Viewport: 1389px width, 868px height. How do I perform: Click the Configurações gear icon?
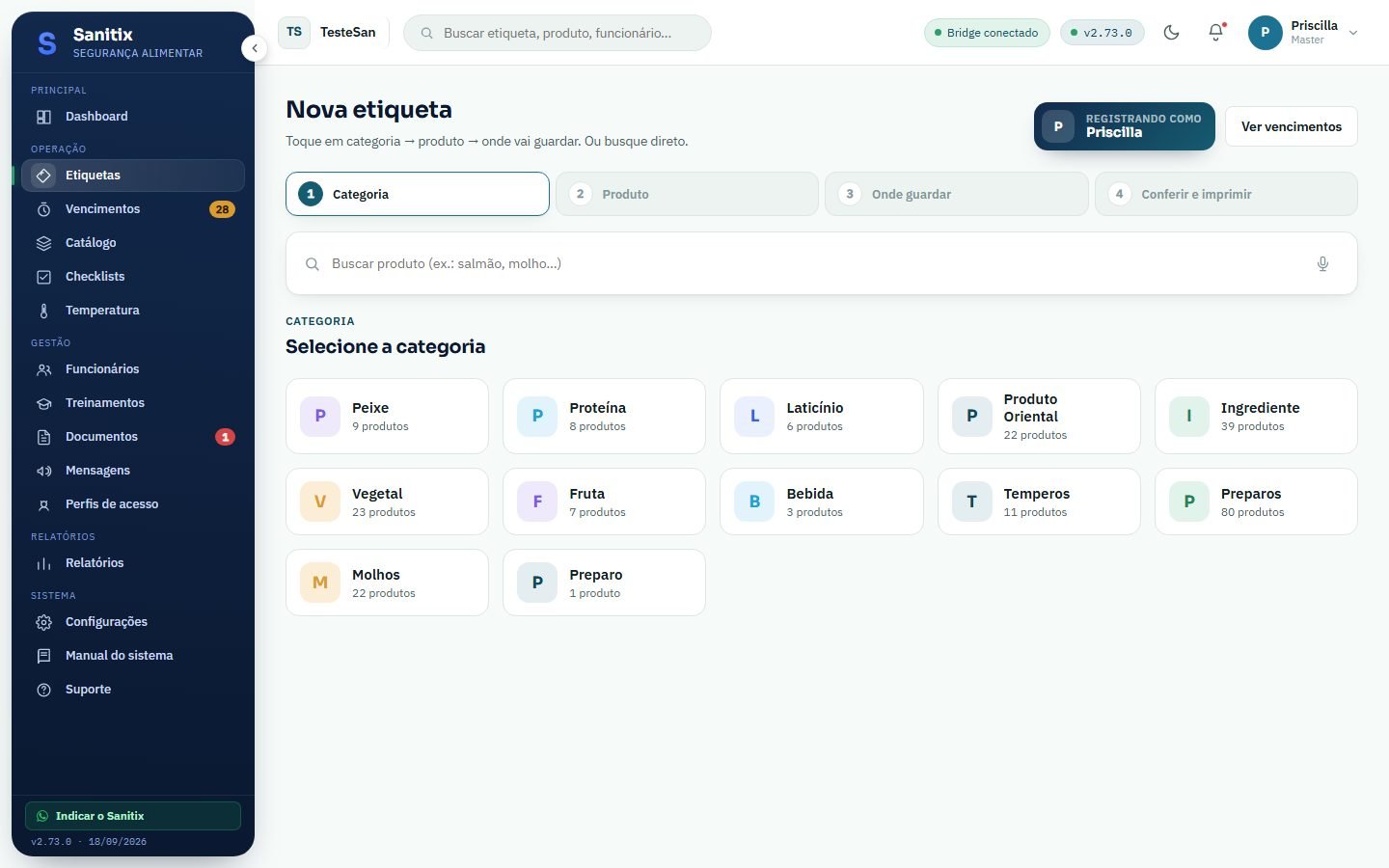pyautogui.click(x=43, y=622)
